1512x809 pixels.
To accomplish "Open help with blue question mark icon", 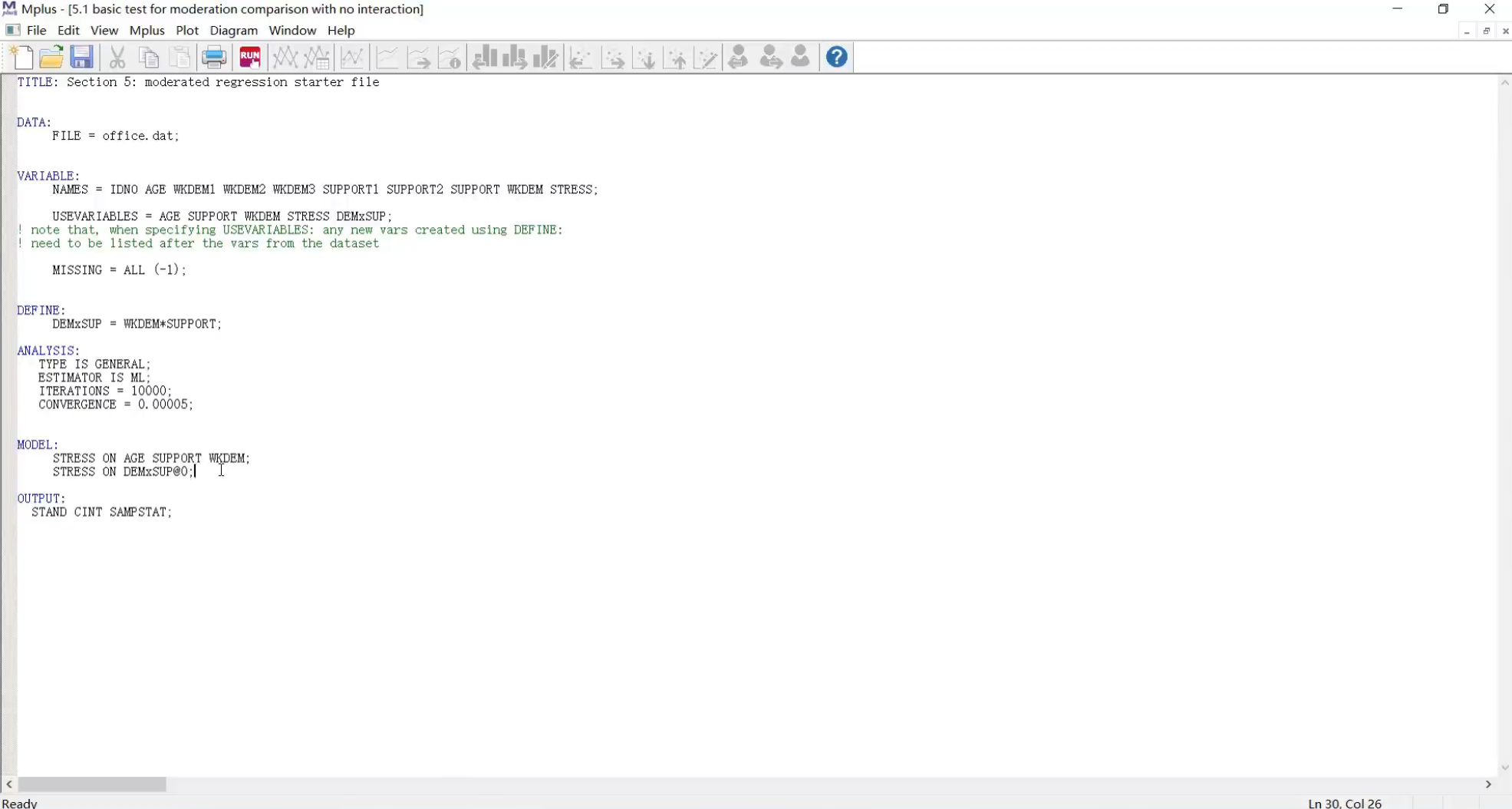I will (837, 57).
